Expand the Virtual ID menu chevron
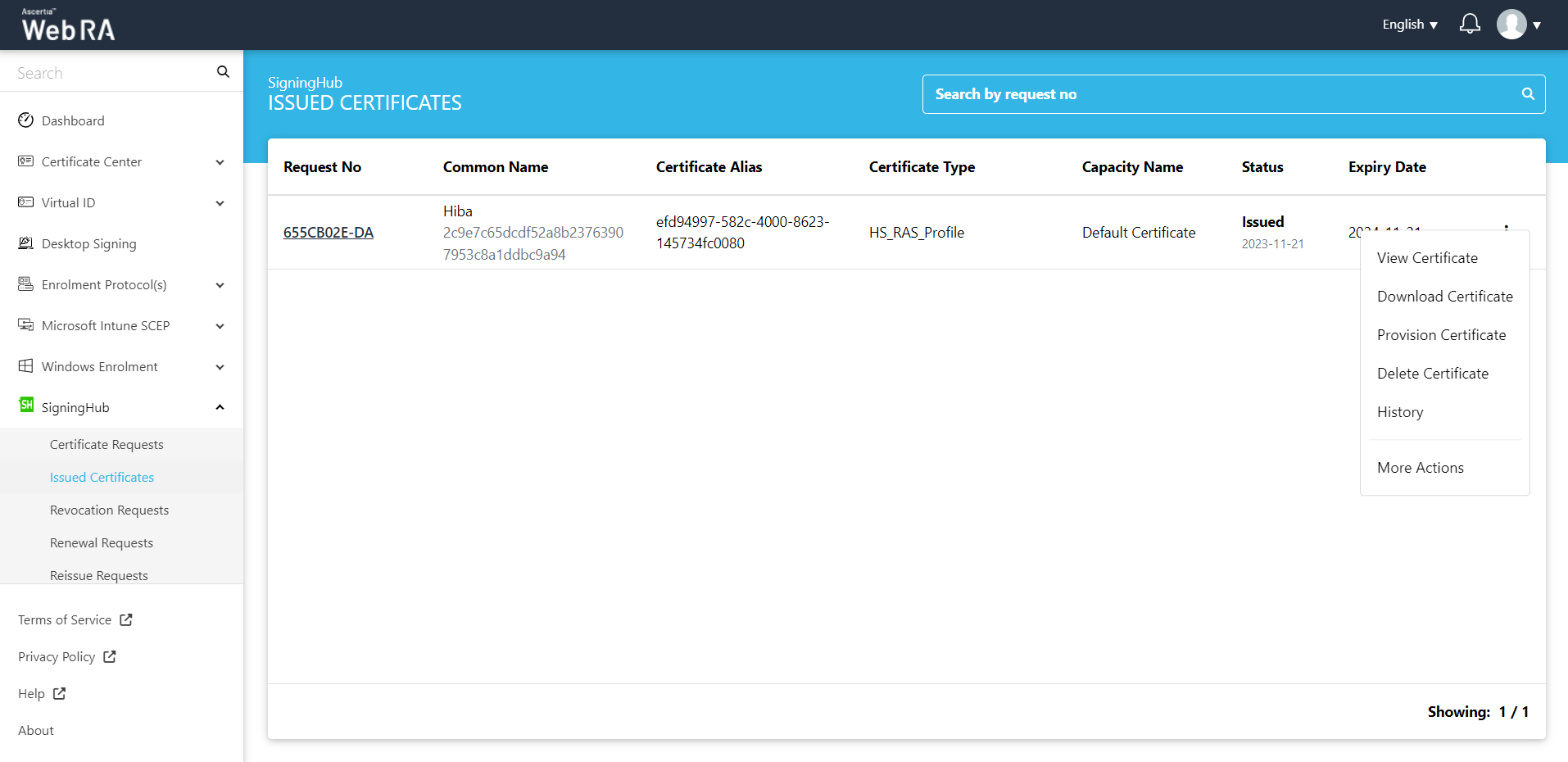 pyautogui.click(x=220, y=203)
